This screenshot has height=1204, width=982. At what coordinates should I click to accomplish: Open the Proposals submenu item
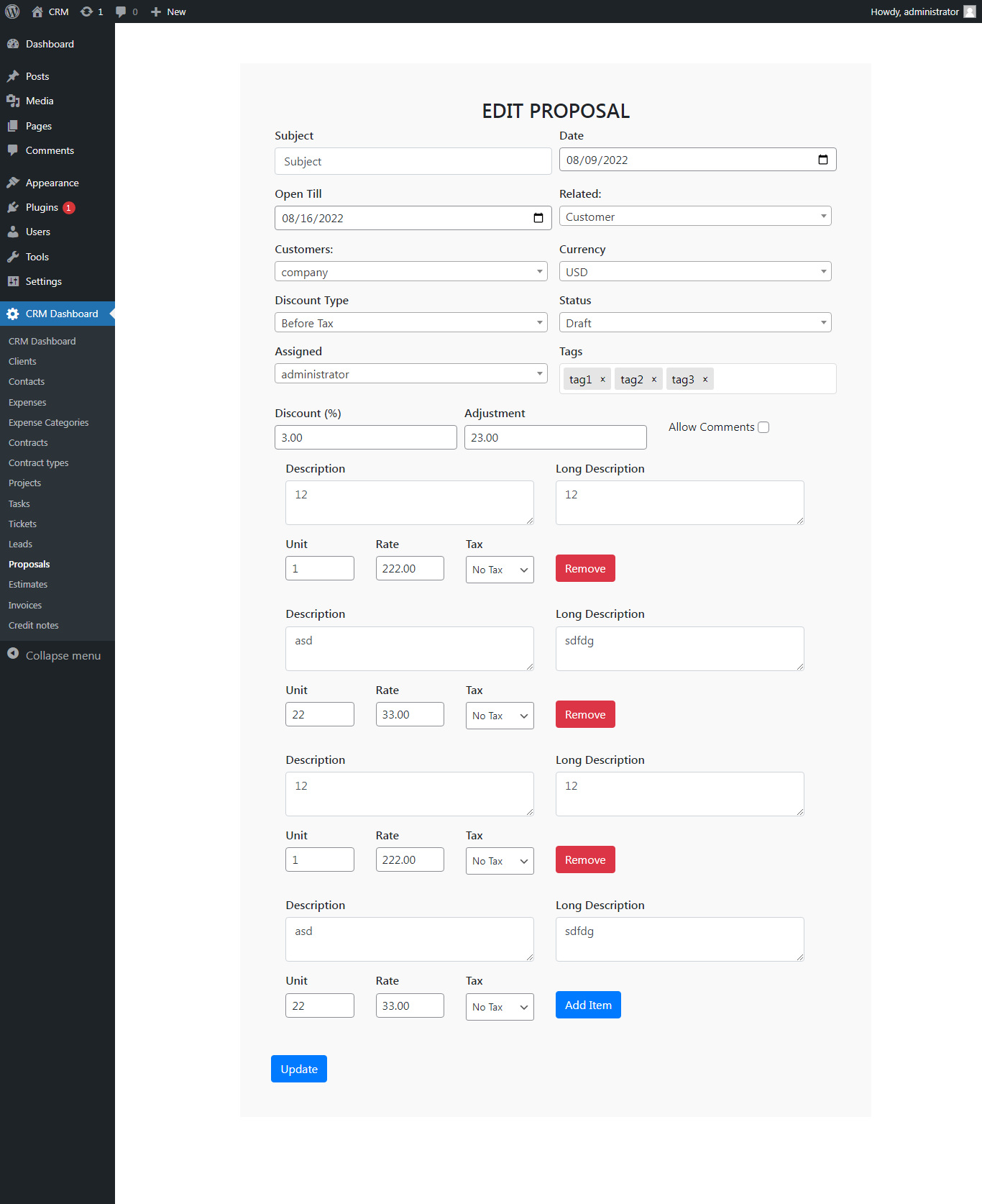[29, 565]
